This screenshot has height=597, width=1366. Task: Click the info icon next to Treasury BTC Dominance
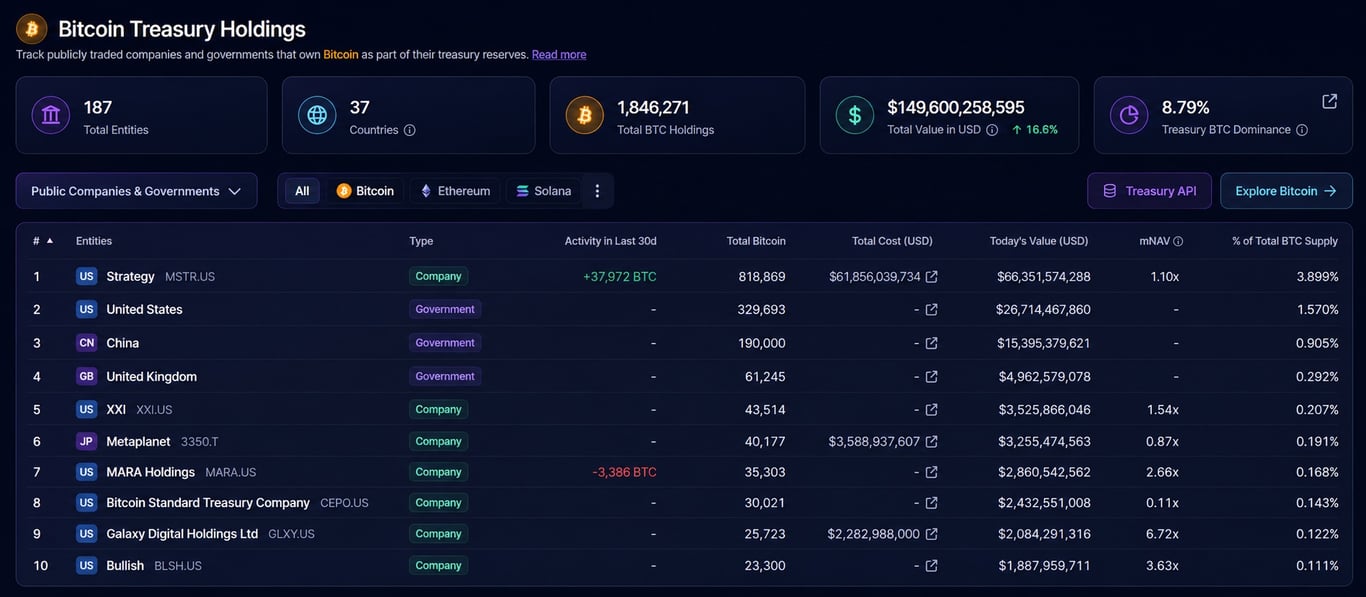[1302, 130]
